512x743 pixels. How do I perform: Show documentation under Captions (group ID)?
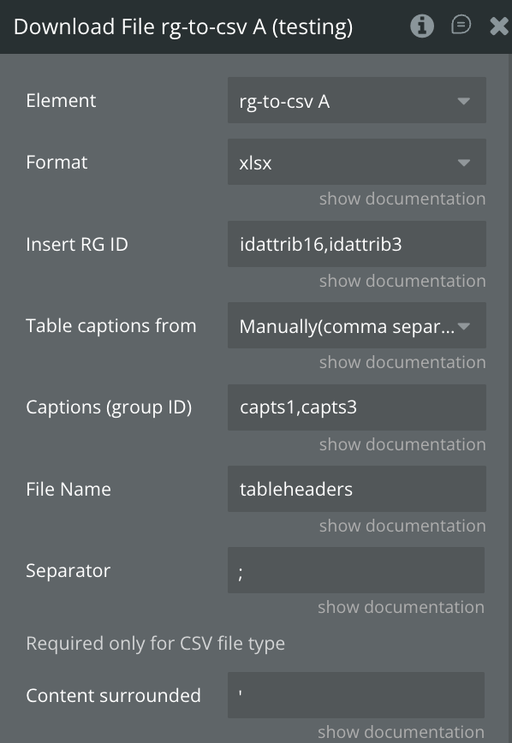pos(402,444)
